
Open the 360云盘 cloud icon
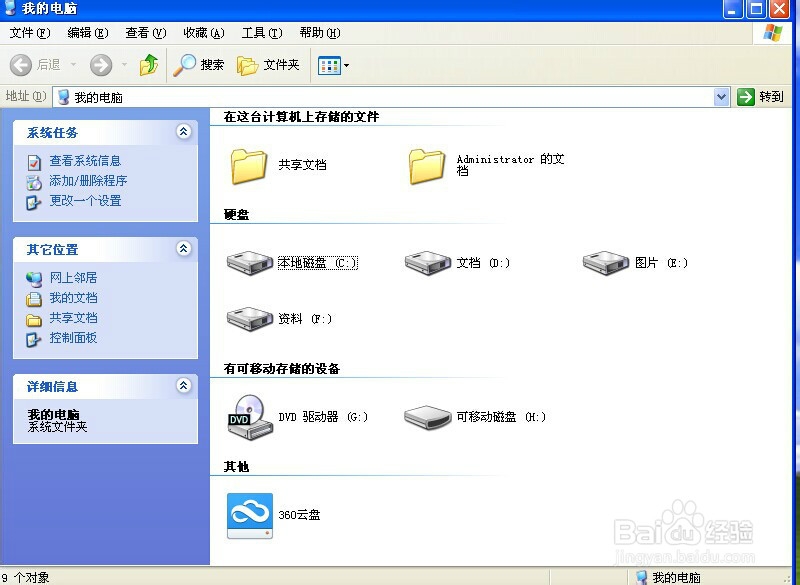pos(249,516)
